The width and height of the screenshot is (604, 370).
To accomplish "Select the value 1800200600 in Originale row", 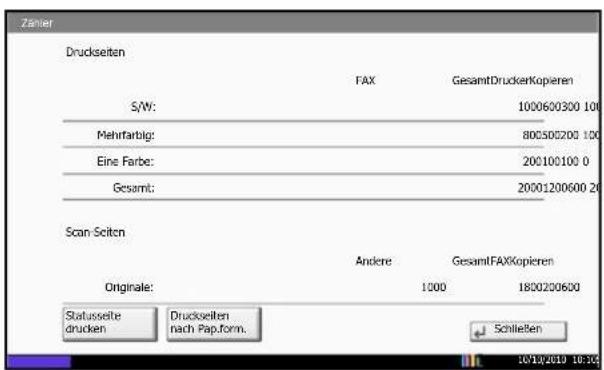I will click(549, 287).
